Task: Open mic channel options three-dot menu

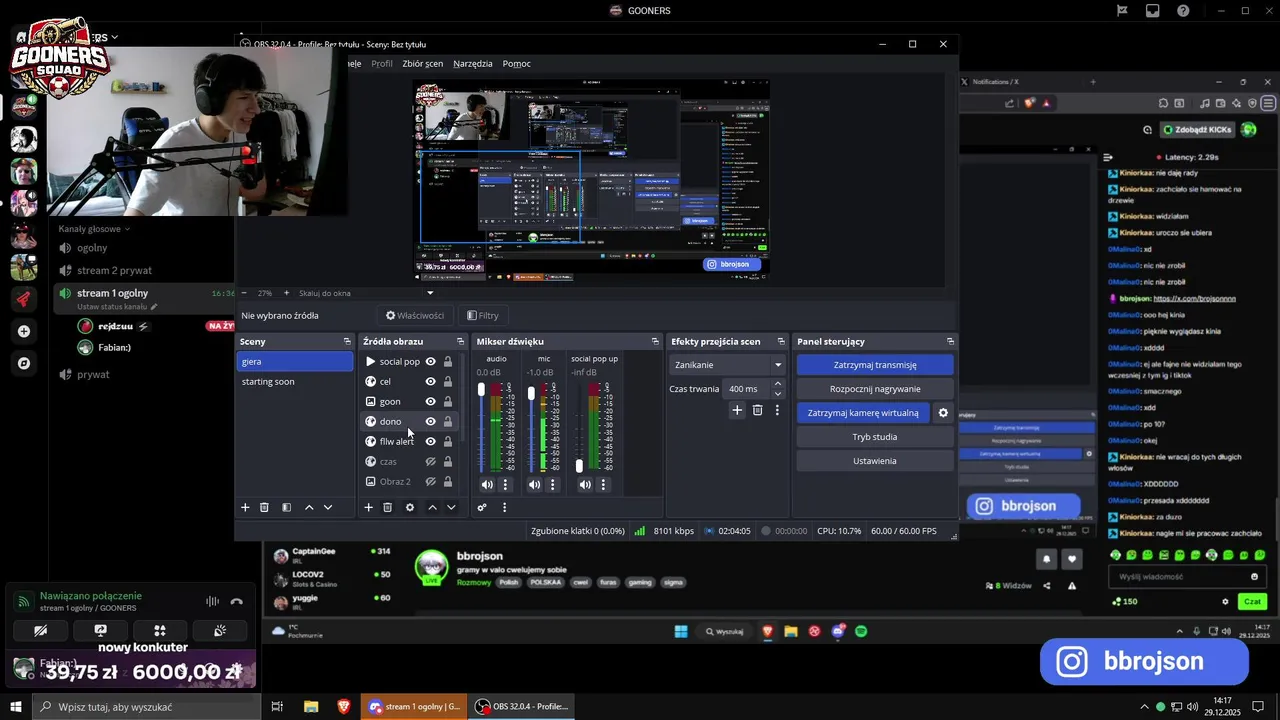Action: click(x=553, y=485)
